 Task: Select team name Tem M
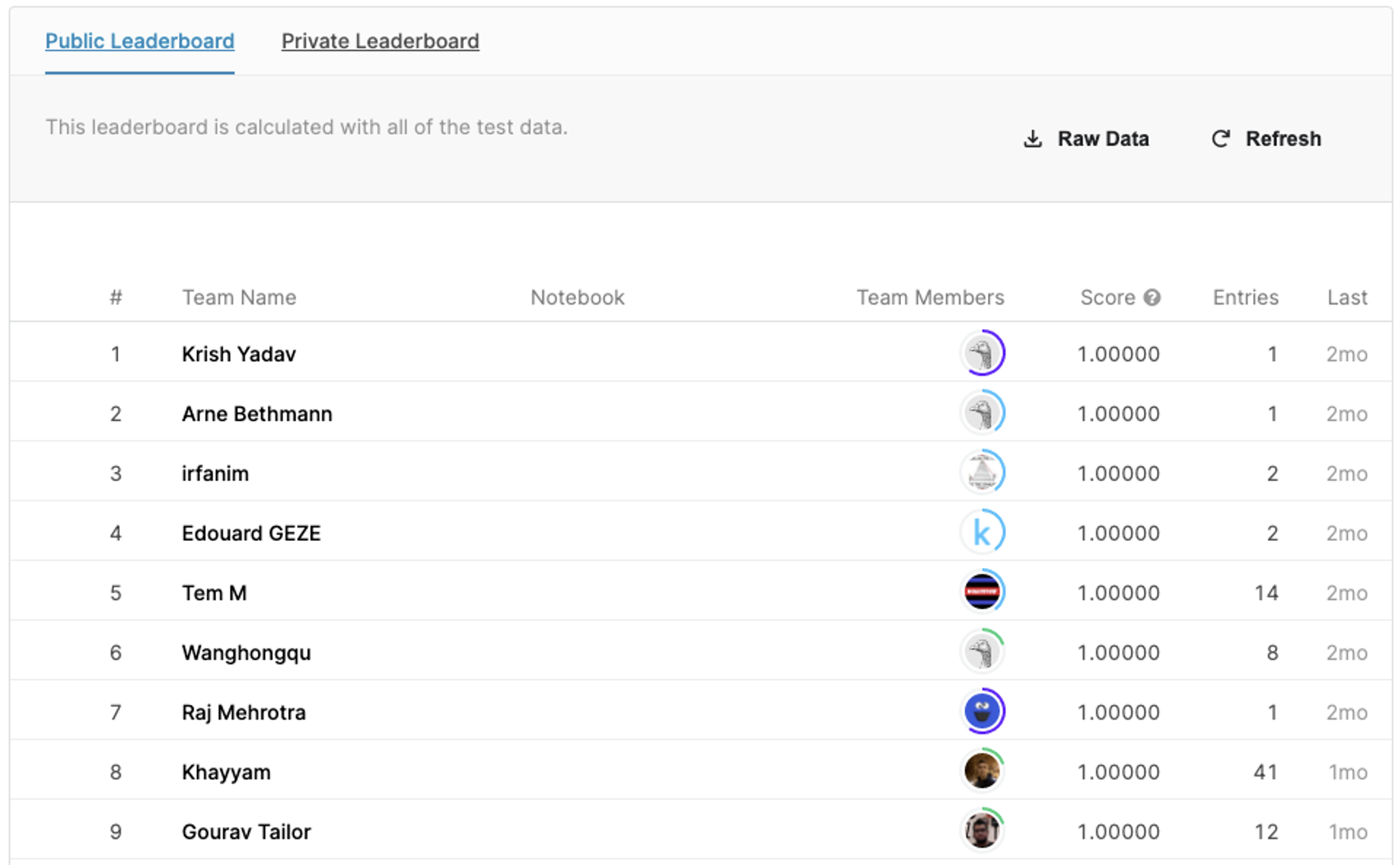tap(214, 593)
